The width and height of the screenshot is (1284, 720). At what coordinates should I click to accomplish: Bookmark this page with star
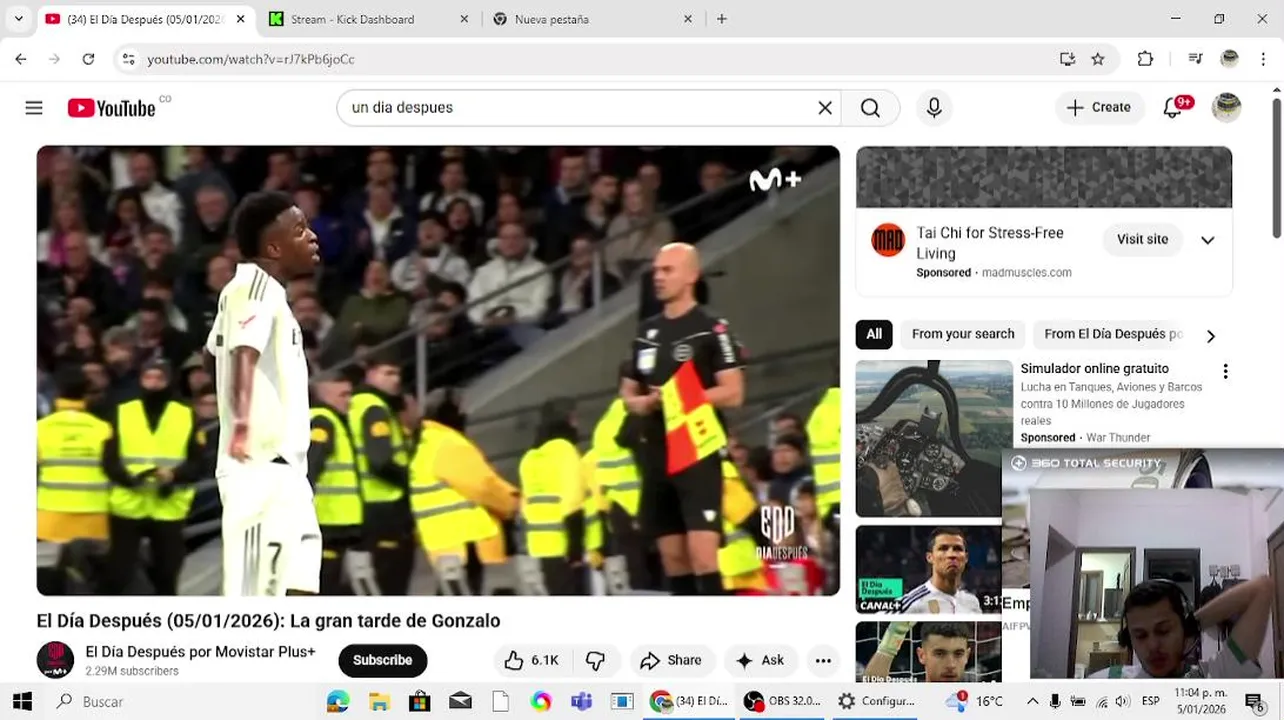pos(1098,59)
